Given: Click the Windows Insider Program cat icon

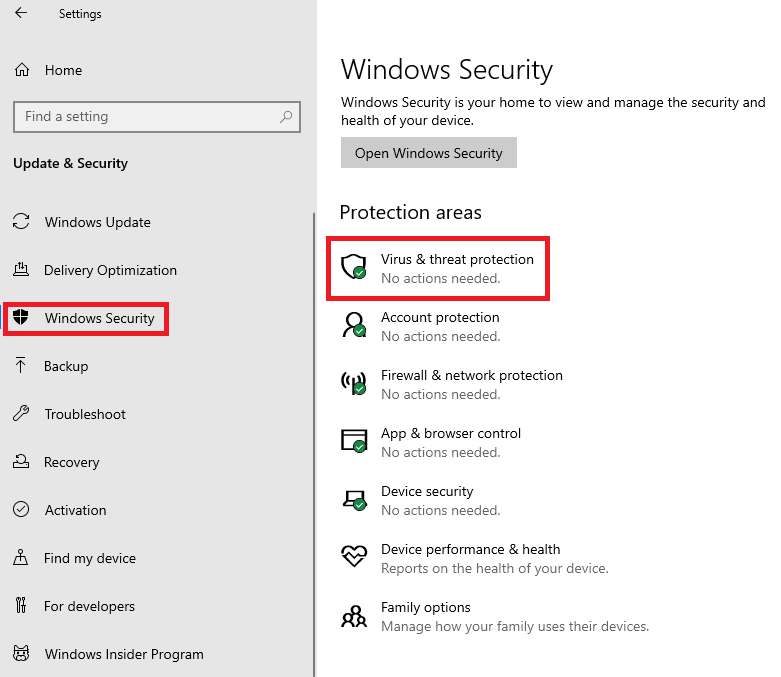Looking at the screenshot, I should tap(21, 653).
